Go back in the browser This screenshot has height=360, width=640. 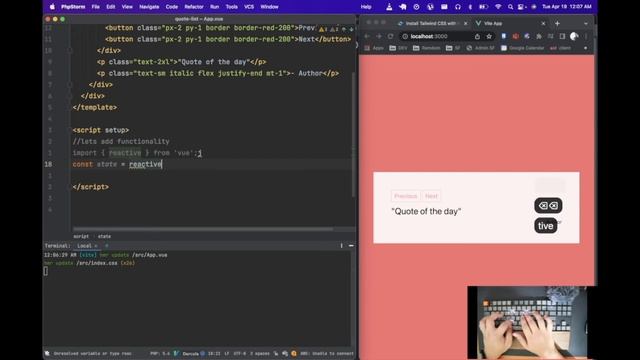367,36
